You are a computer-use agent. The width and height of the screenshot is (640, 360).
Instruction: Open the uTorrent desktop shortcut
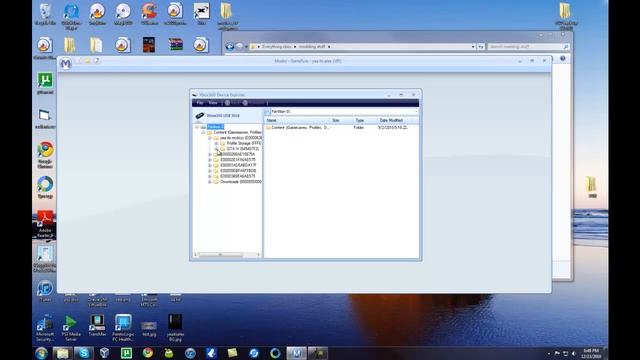45,84
